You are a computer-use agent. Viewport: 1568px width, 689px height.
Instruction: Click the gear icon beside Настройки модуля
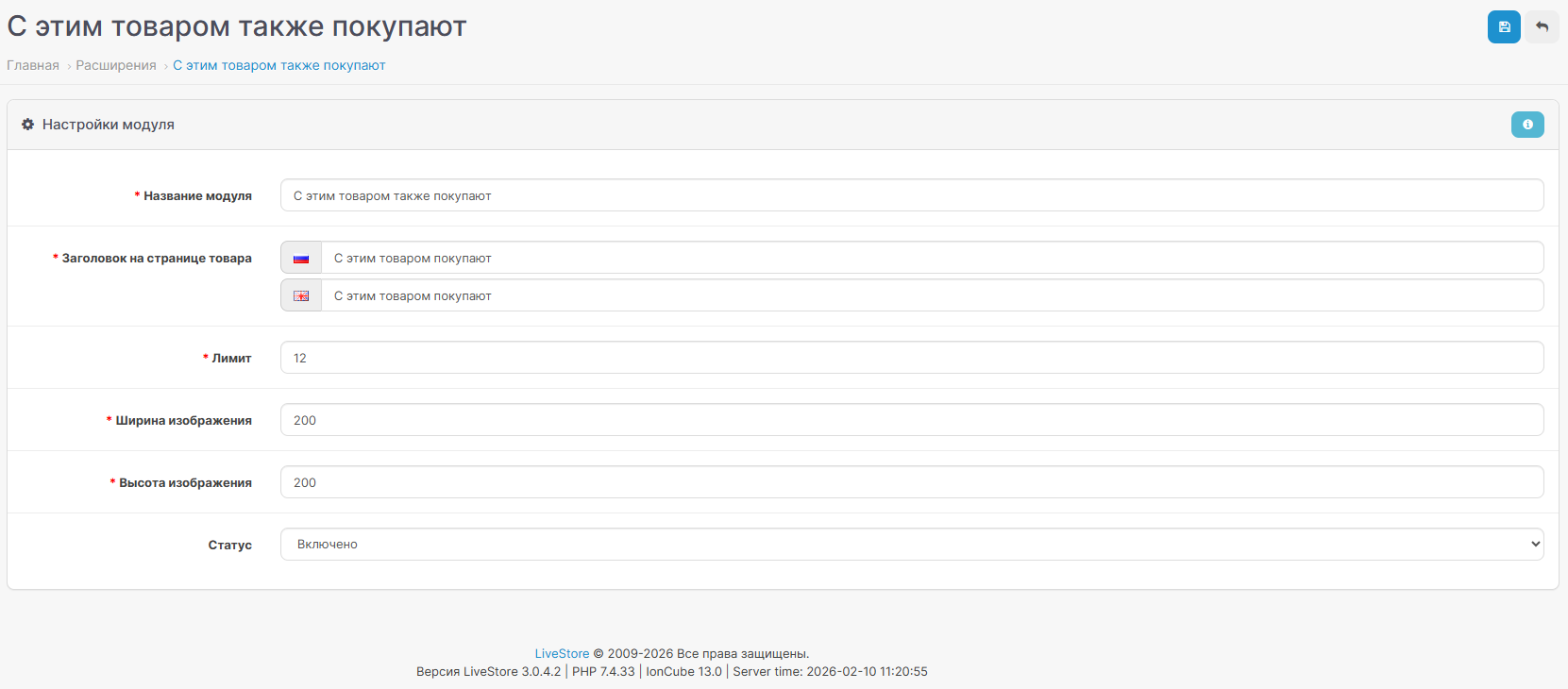click(28, 125)
